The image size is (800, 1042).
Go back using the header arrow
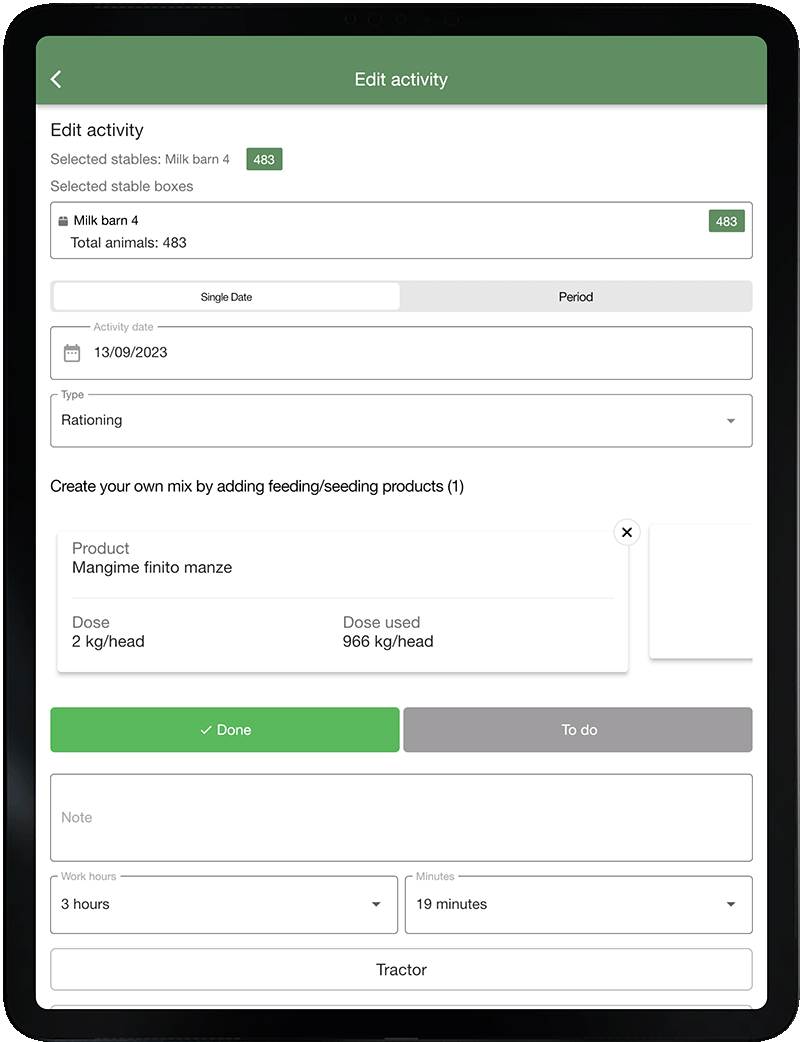[x=56, y=79]
